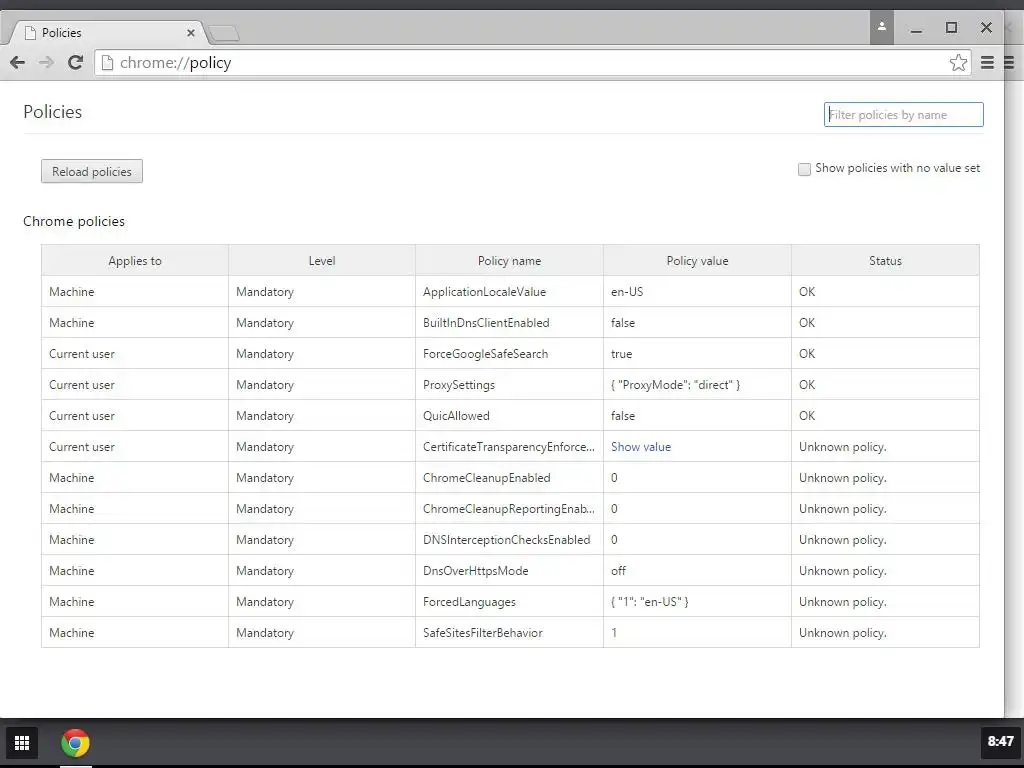The image size is (1024, 768).
Task: Select the ForceGoogleSafeSearch policy name
Action: point(485,354)
